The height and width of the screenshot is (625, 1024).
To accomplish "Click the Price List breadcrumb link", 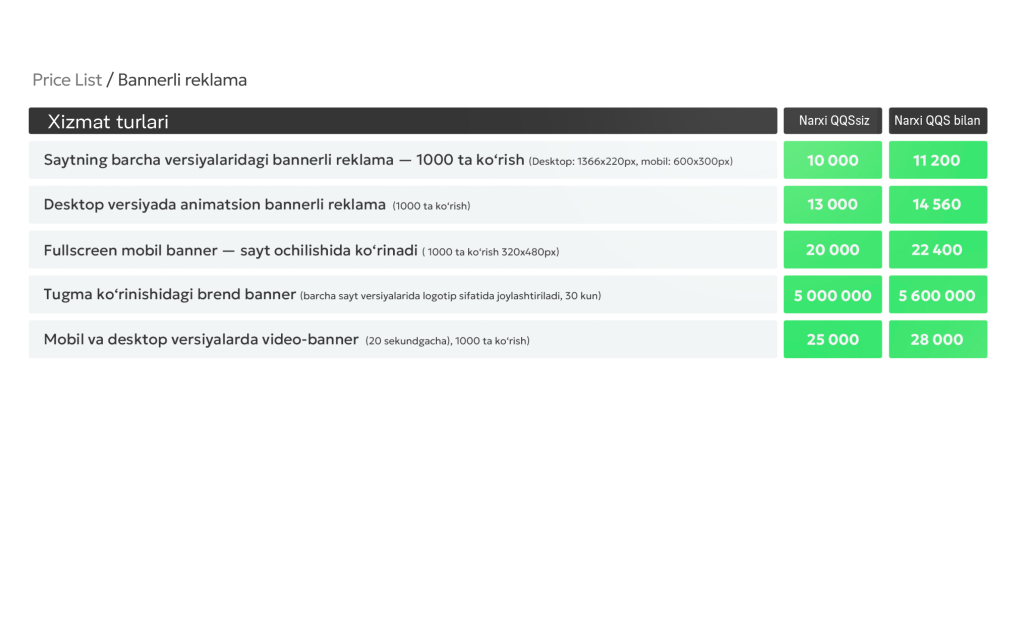I will 67,80.
